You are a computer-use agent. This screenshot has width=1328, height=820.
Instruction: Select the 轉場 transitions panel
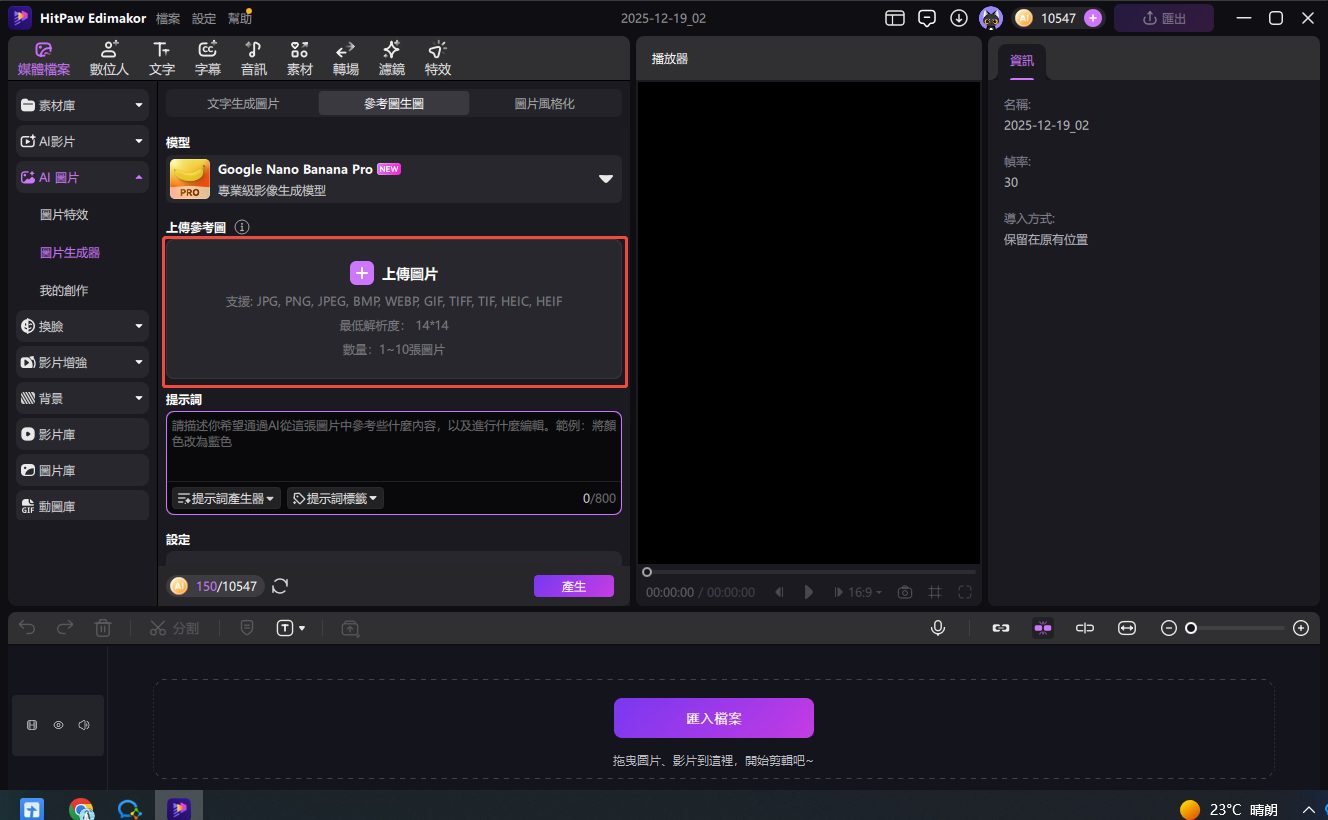click(345, 56)
